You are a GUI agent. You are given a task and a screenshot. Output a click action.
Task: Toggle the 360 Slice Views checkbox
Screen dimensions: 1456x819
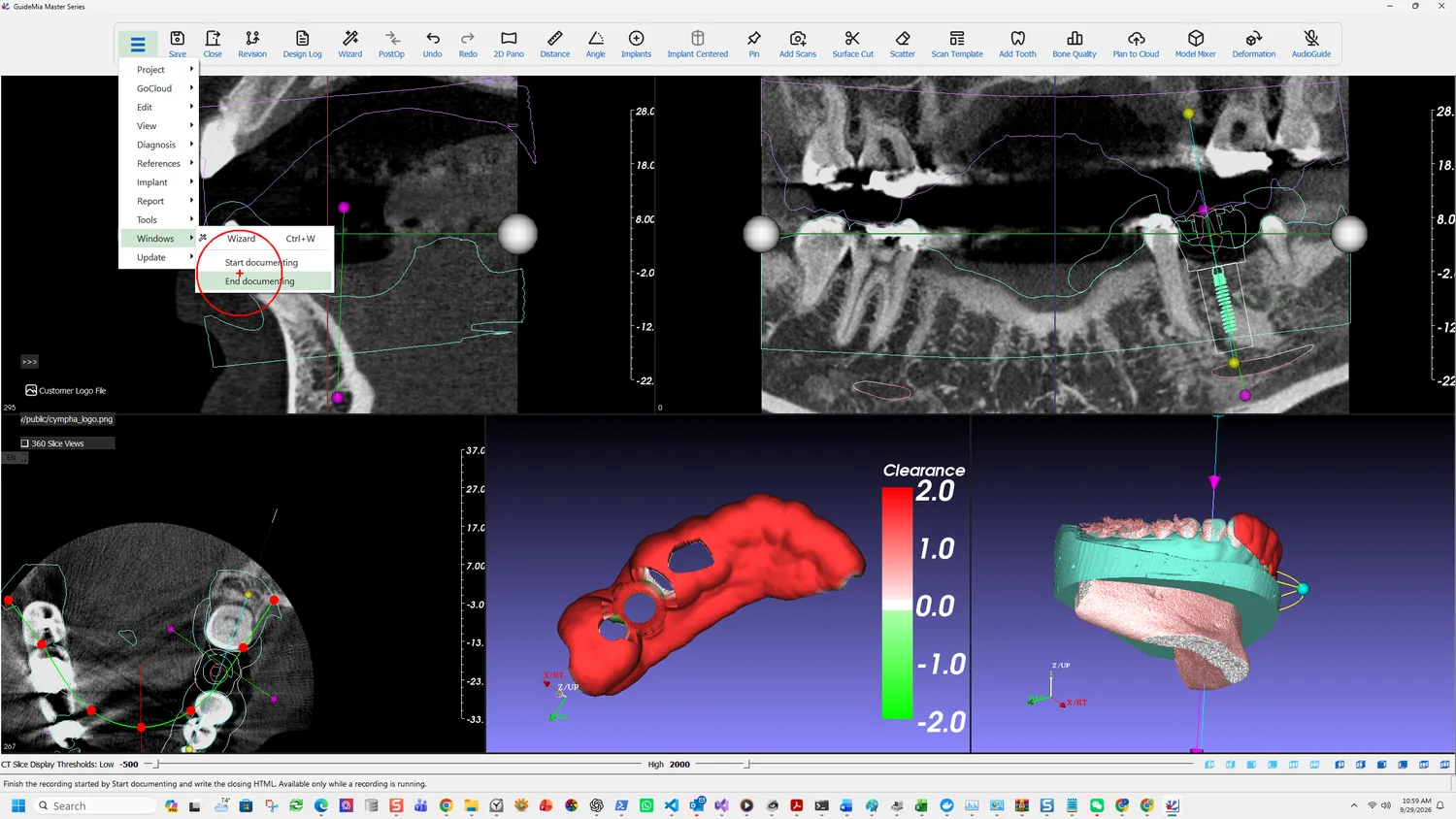pyautogui.click(x=25, y=443)
